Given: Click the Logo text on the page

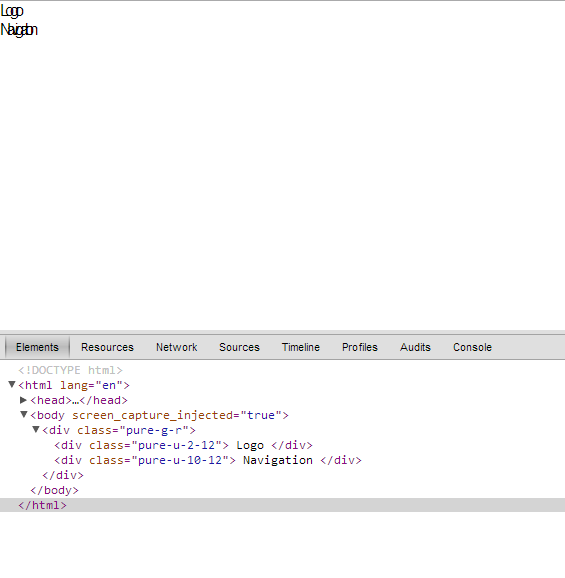Looking at the screenshot, I should tap(12, 11).
